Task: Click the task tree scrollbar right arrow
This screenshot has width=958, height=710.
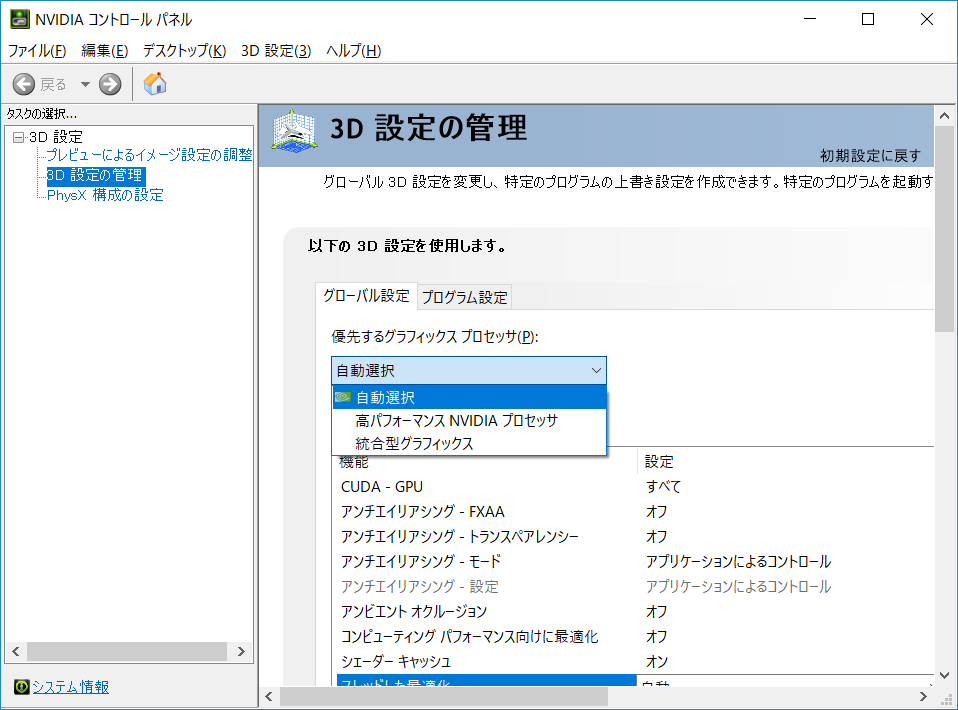Action: click(241, 651)
